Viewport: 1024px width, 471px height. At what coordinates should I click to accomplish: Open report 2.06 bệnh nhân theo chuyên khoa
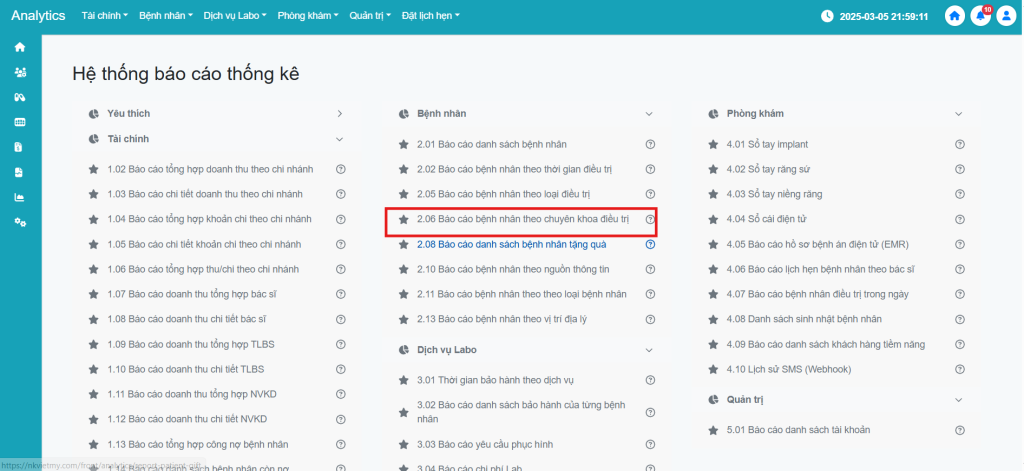point(522,219)
